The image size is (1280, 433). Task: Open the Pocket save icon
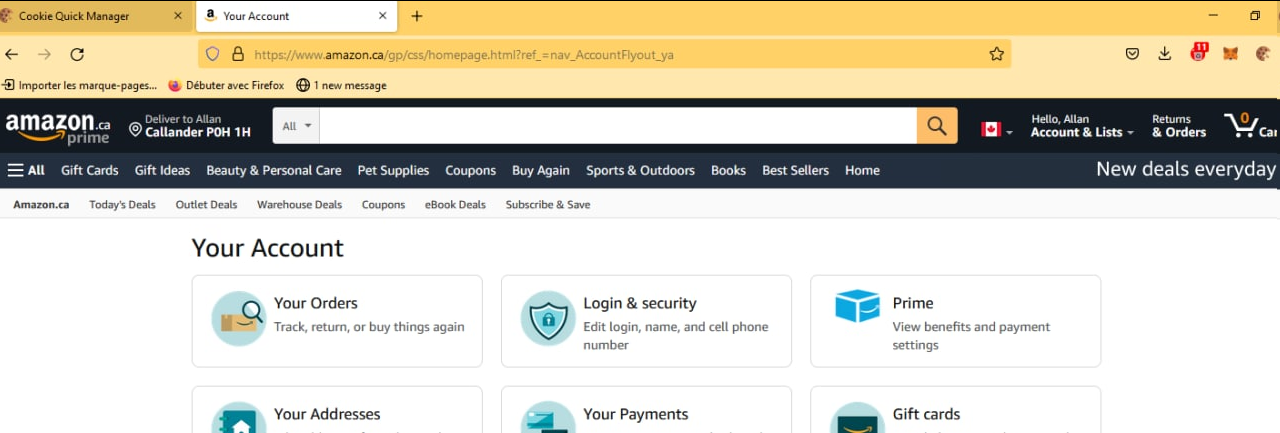1132,54
